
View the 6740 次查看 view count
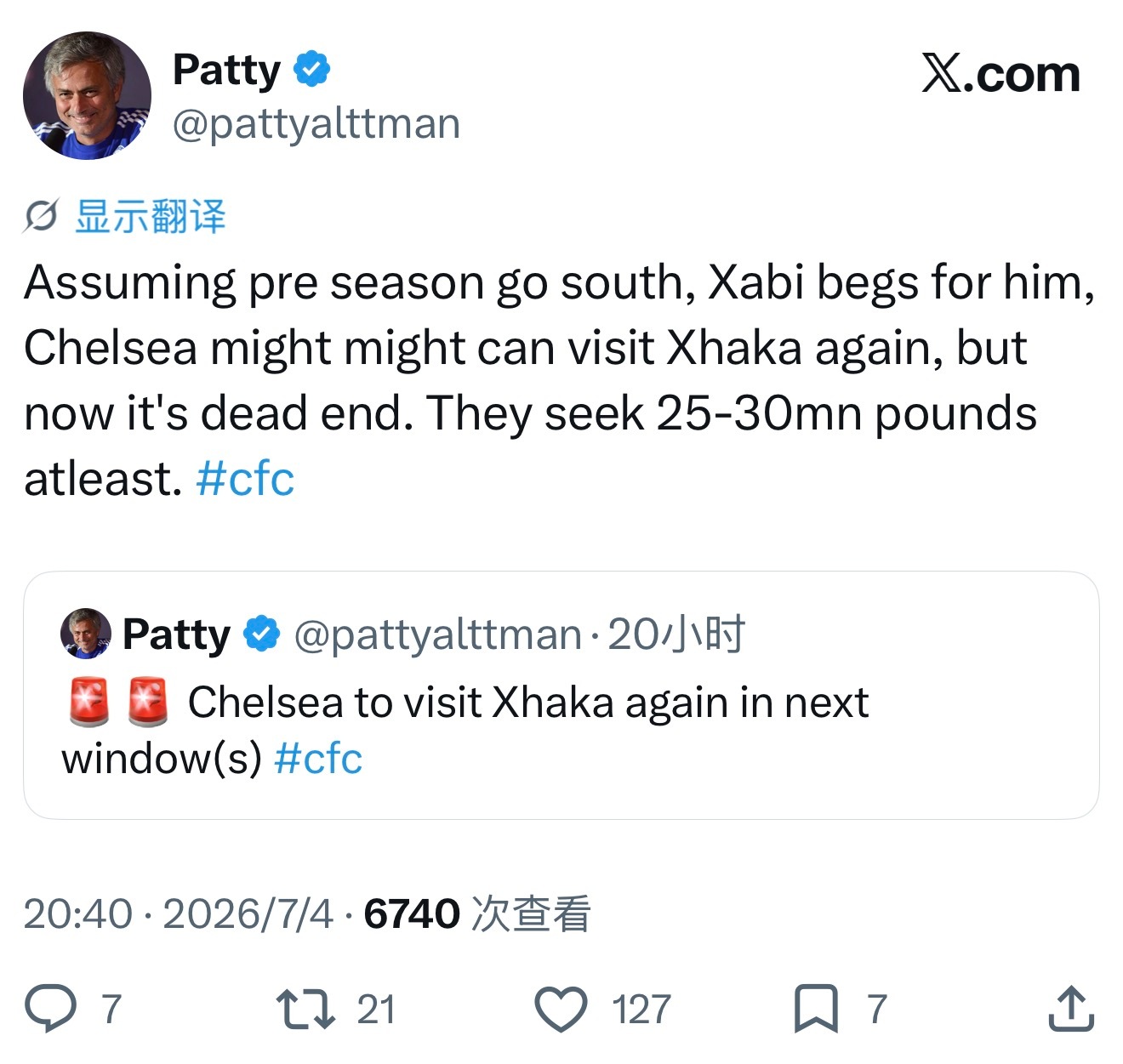477,914
